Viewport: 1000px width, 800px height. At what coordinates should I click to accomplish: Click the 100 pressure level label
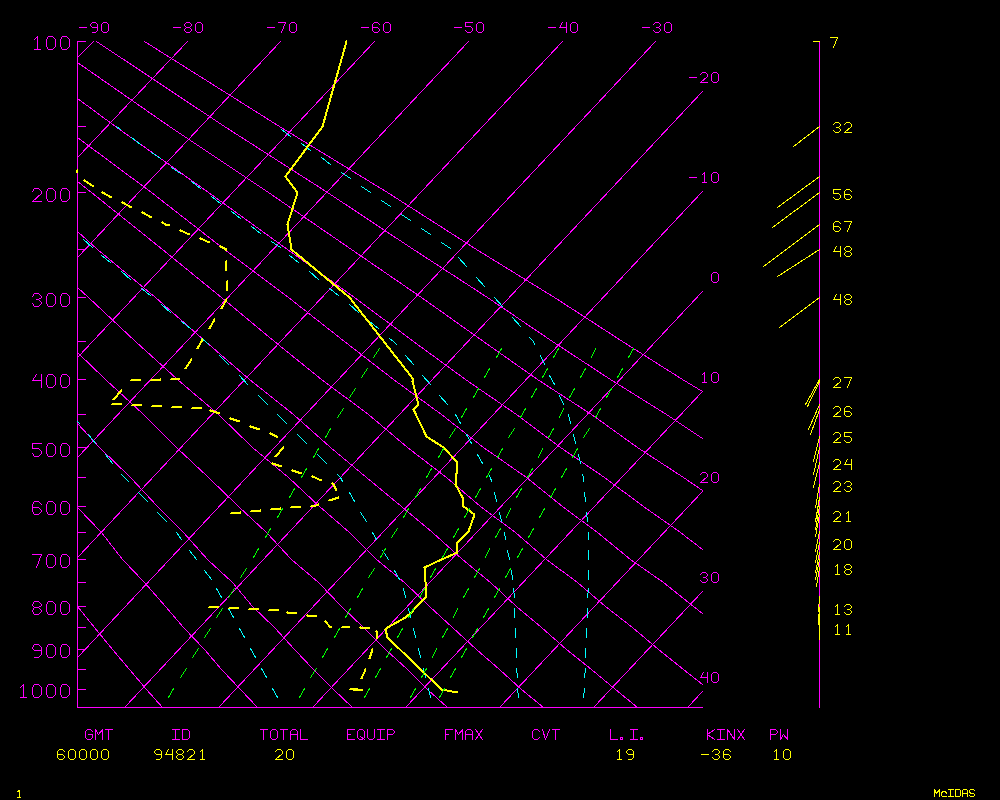(x=49, y=43)
